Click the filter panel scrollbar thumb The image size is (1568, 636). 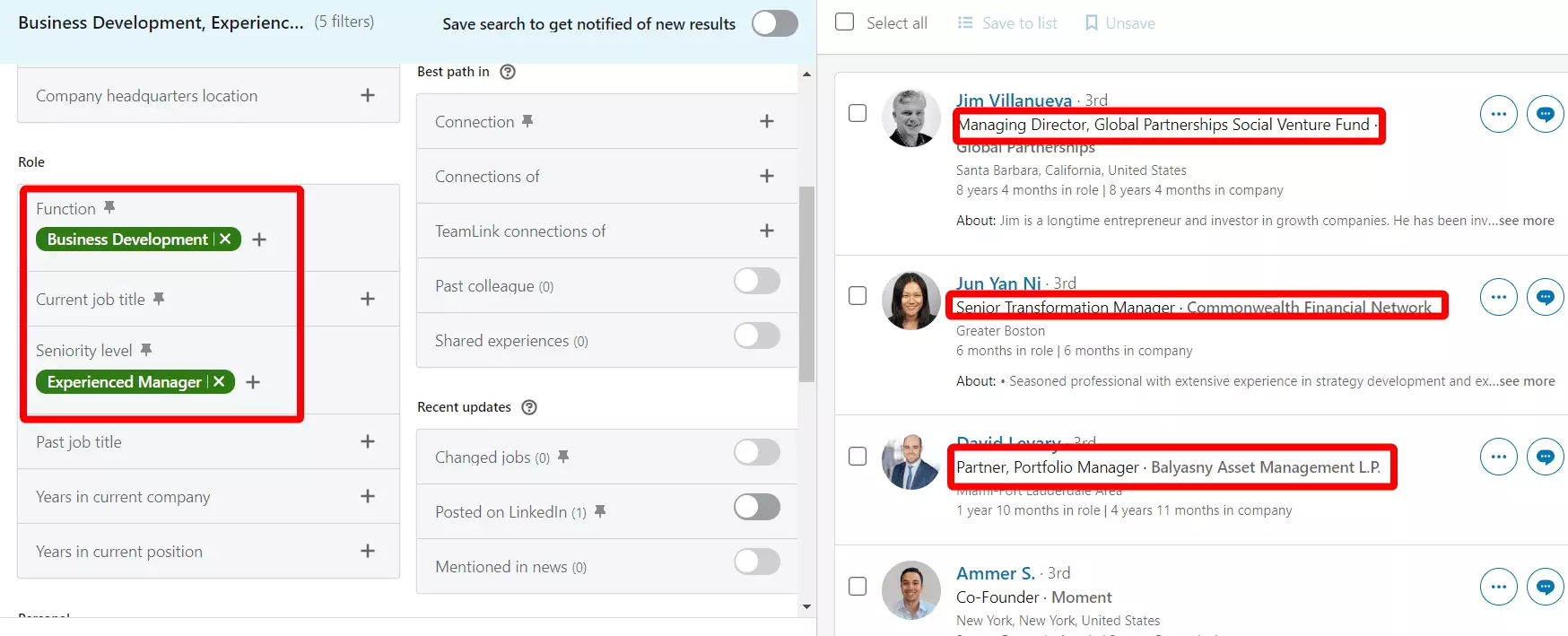click(806, 284)
